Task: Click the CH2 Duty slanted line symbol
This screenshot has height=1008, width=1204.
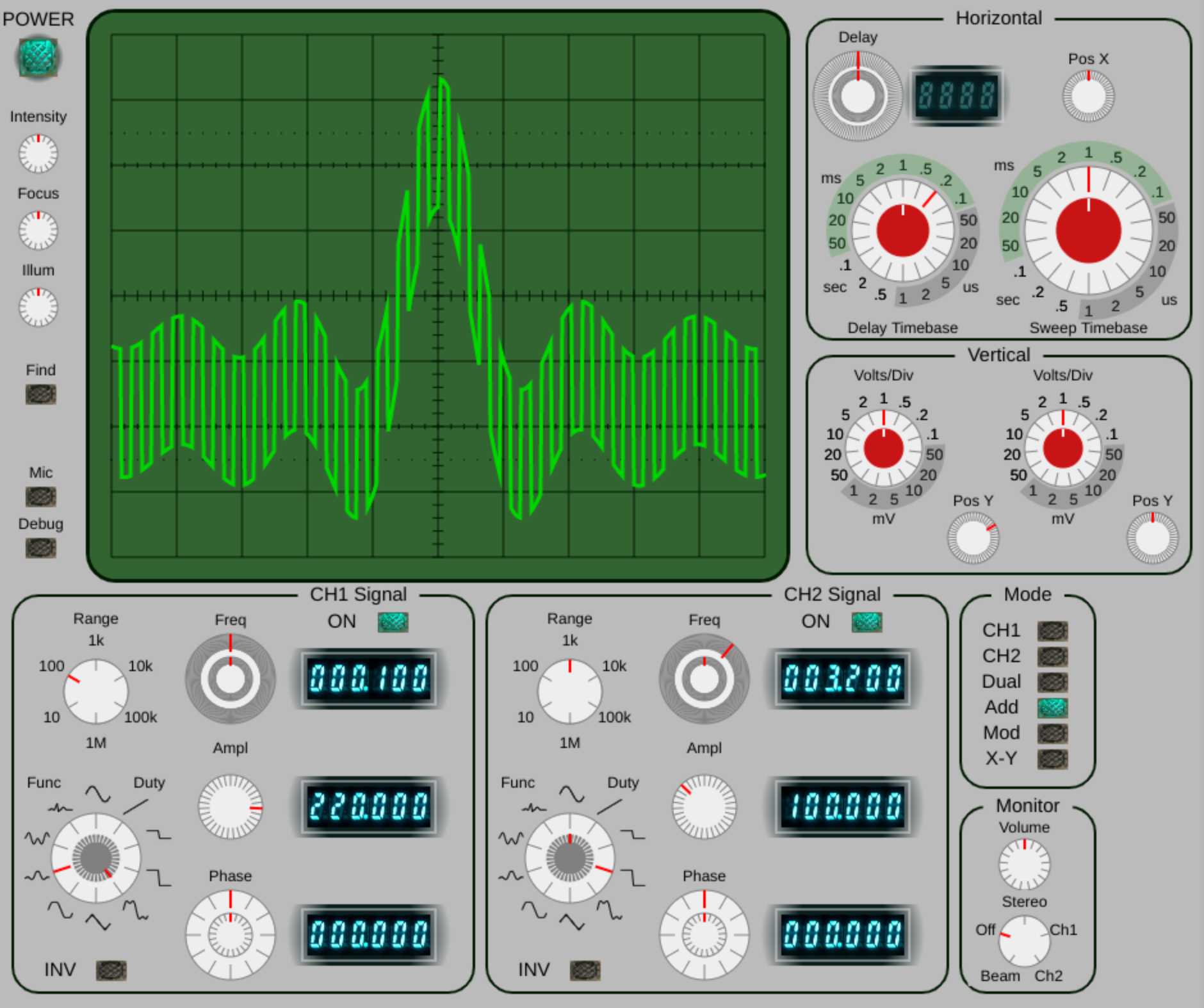Action: click(610, 806)
